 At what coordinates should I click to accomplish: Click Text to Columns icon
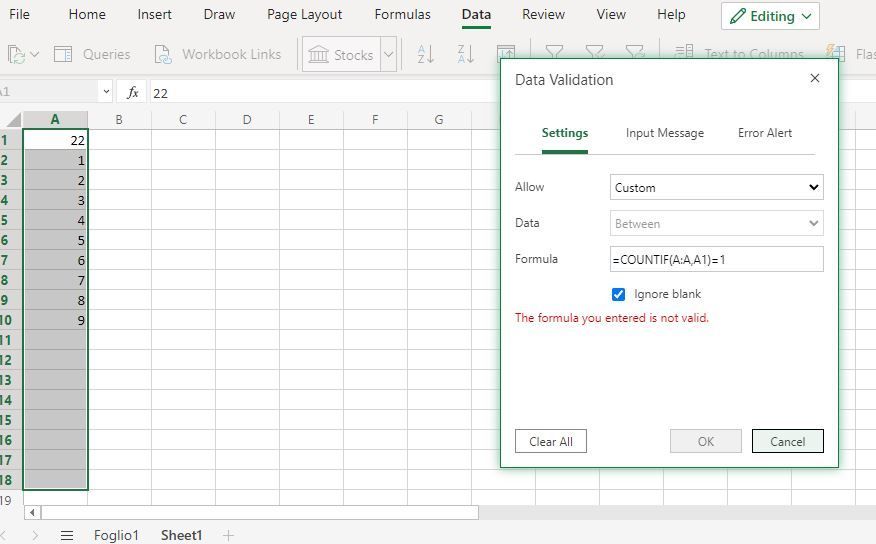(x=683, y=53)
